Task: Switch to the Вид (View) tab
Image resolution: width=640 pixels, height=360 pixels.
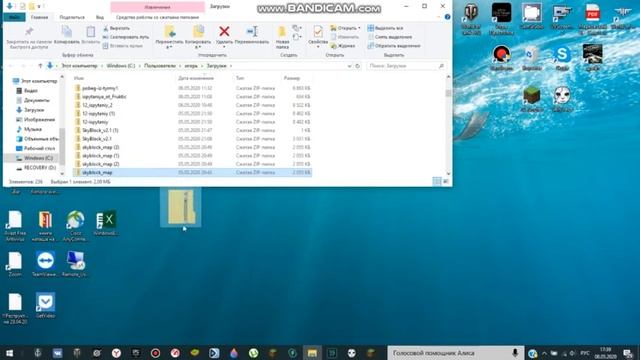Action: [x=100, y=17]
